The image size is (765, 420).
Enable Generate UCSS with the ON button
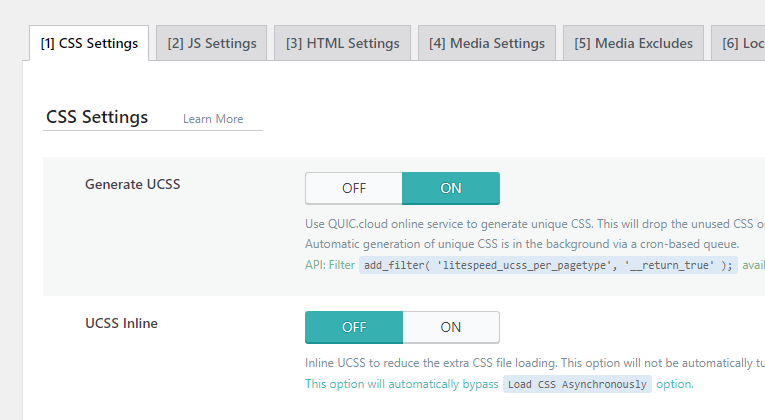[x=451, y=188]
